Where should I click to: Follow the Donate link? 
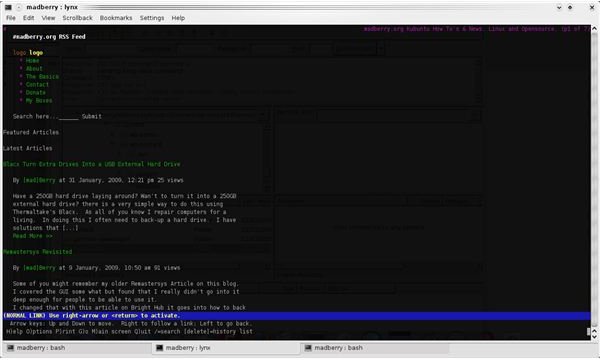pyautogui.click(x=36, y=93)
